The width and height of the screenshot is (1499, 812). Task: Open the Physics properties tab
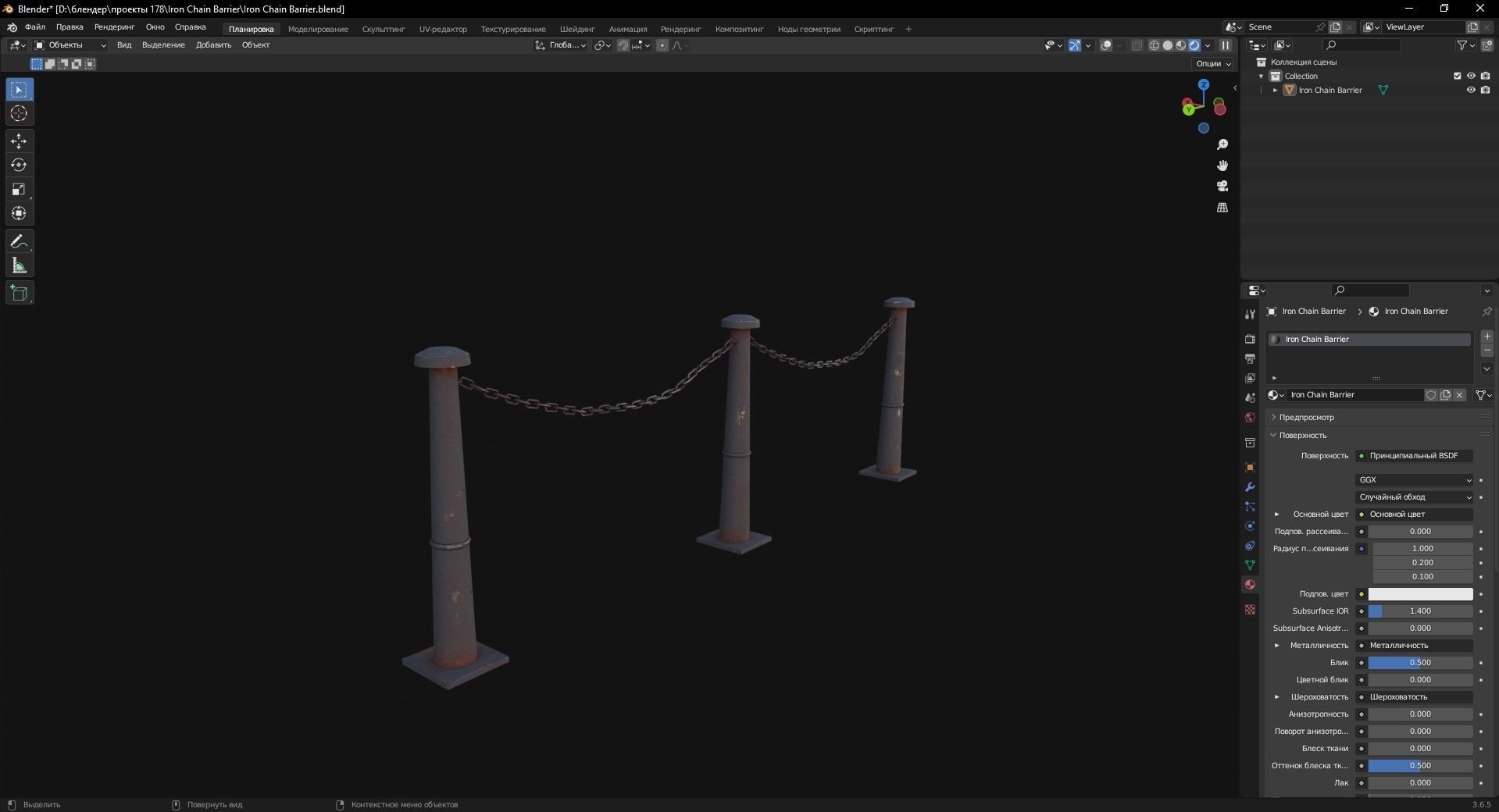point(1250,526)
